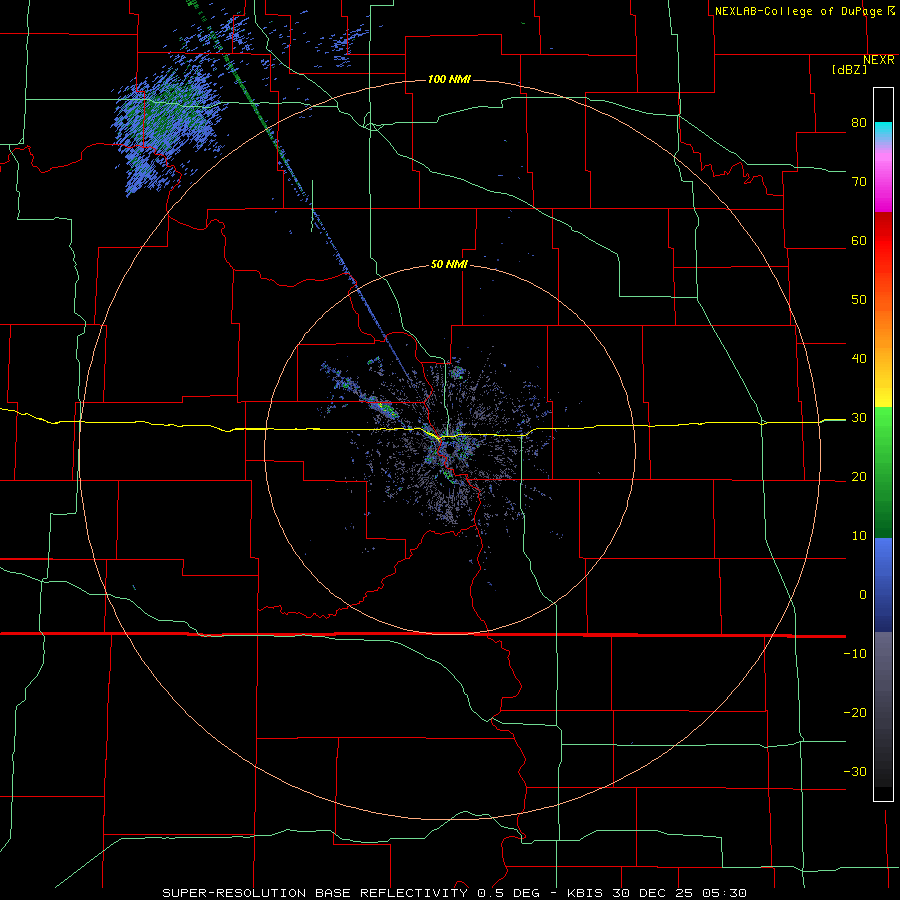Click the 80 value on the dBZ scale

(859, 123)
